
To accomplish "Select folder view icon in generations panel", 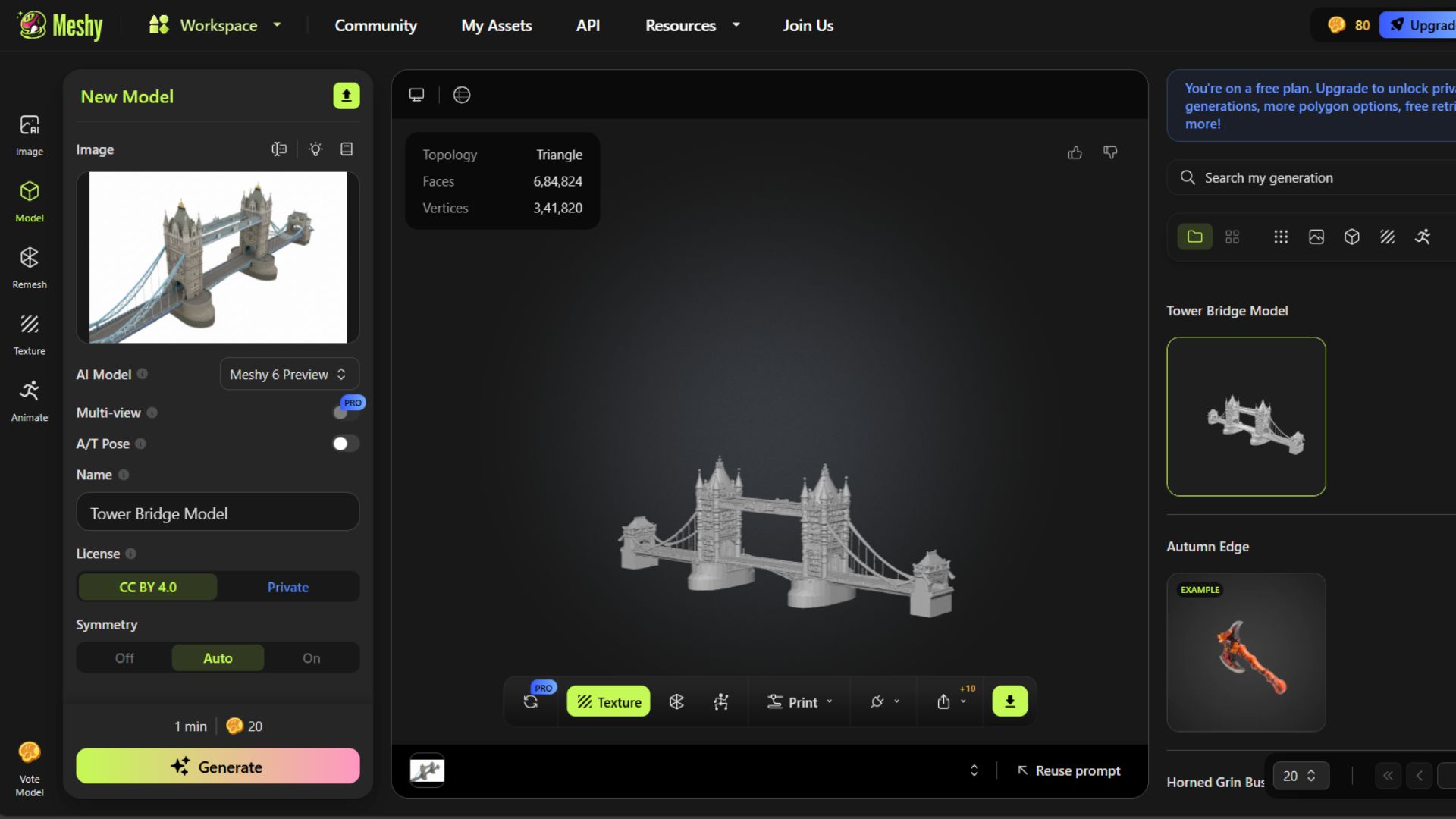I will (1195, 237).
